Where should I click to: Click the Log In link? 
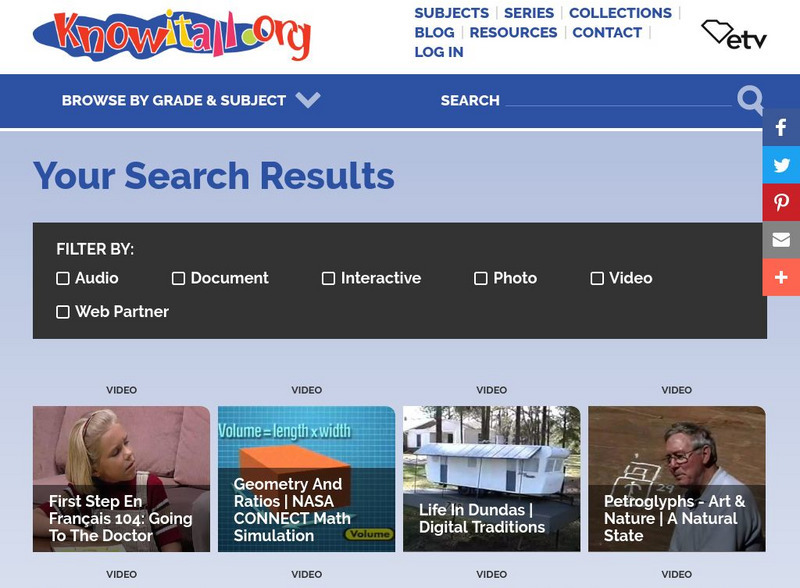pyautogui.click(x=439, y=52)
